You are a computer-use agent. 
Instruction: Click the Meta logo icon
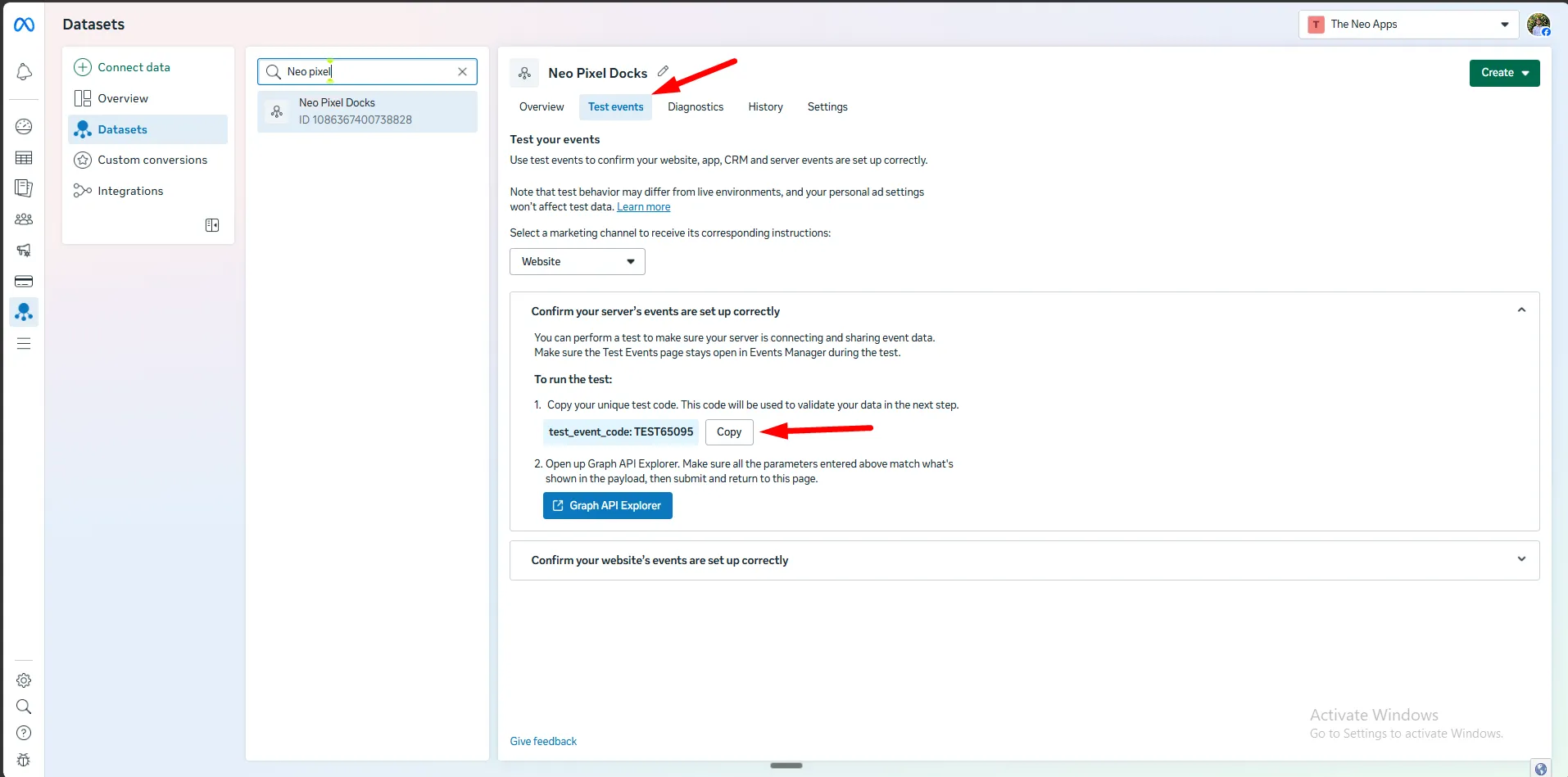(24, 25)
